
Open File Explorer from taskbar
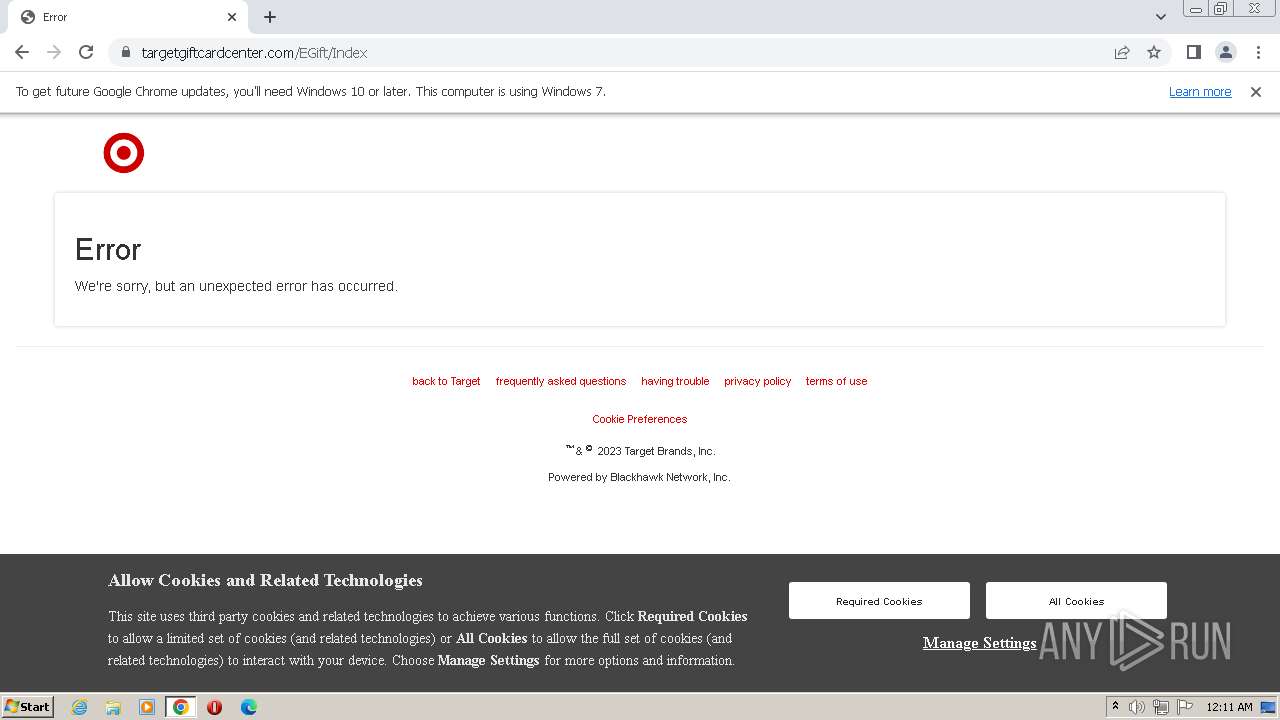pyautogui.click(x=113, y=707)
